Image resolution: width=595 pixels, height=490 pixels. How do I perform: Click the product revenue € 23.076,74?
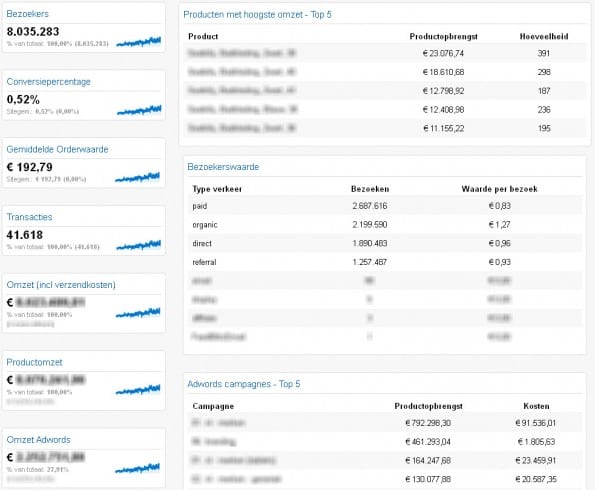coord(443,53)
